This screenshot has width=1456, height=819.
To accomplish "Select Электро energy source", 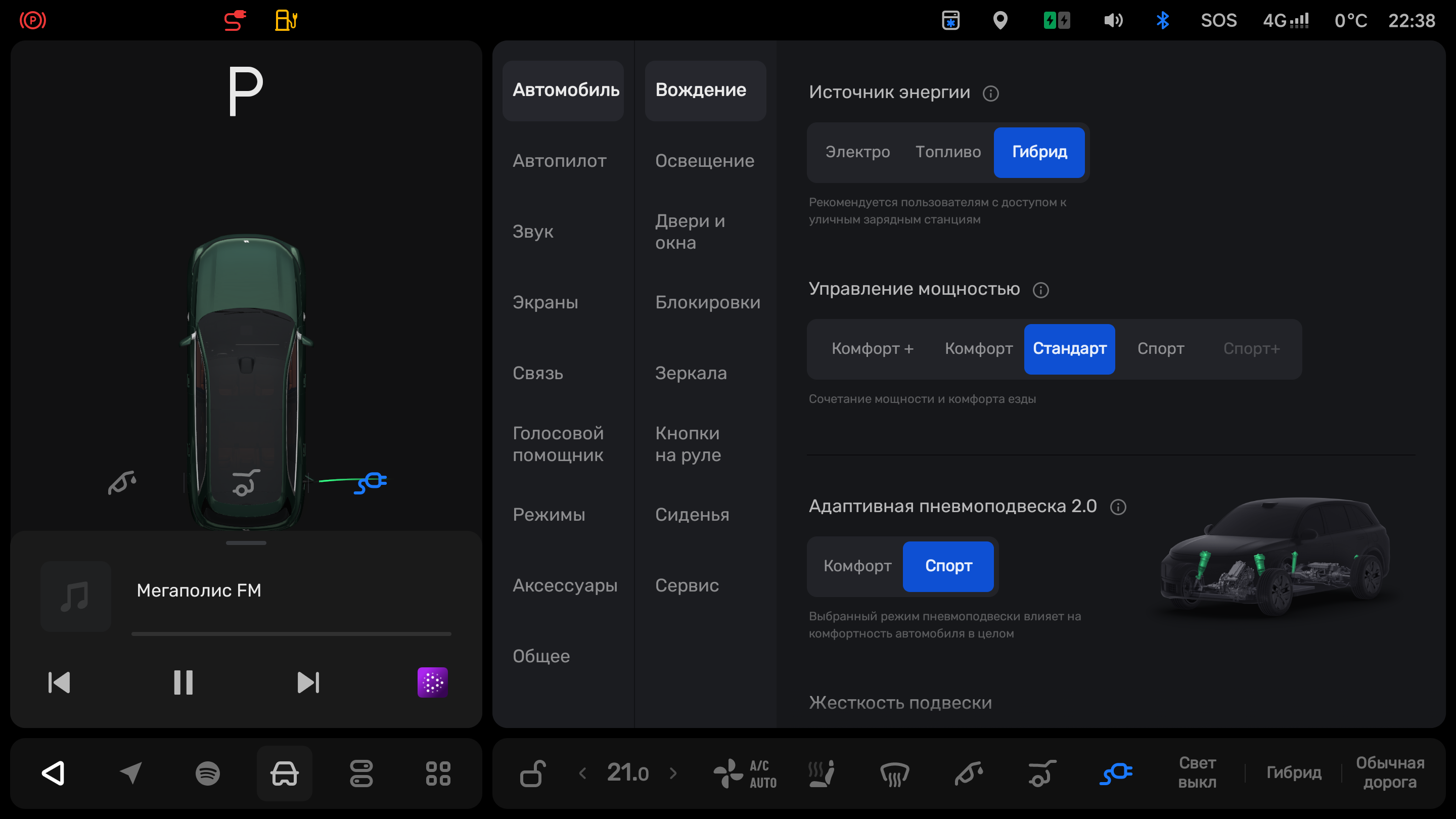I will 857,152.
